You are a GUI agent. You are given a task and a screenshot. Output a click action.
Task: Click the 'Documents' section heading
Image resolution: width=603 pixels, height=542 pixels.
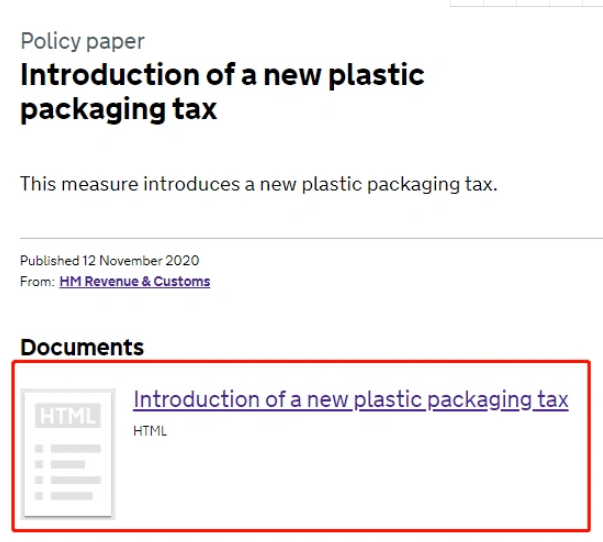coord(82,347)
